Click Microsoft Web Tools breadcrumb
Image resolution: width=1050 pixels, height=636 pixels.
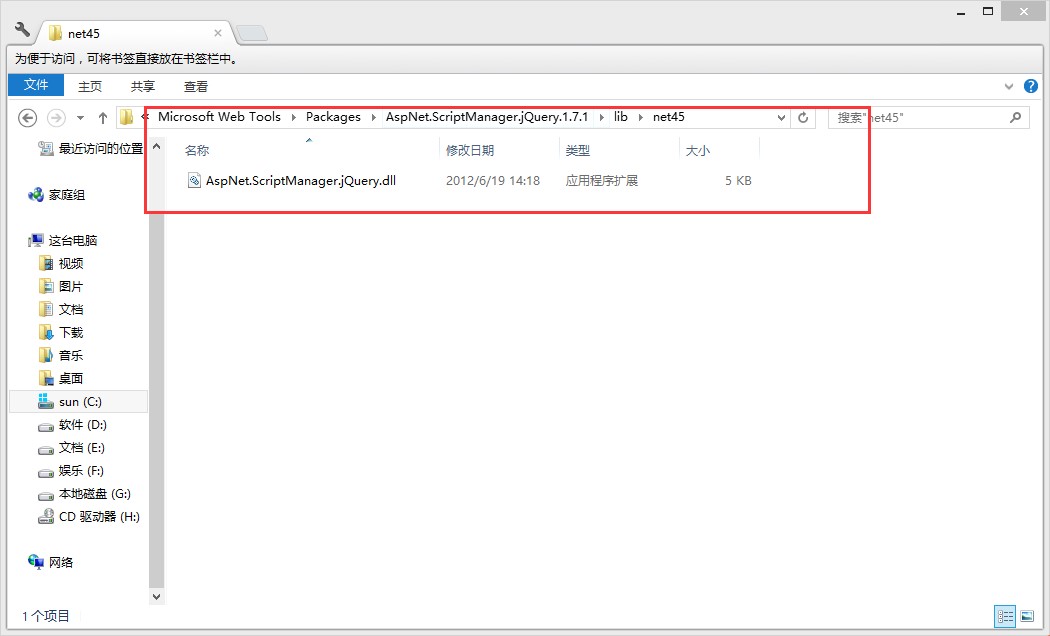(x=220, y=116)
